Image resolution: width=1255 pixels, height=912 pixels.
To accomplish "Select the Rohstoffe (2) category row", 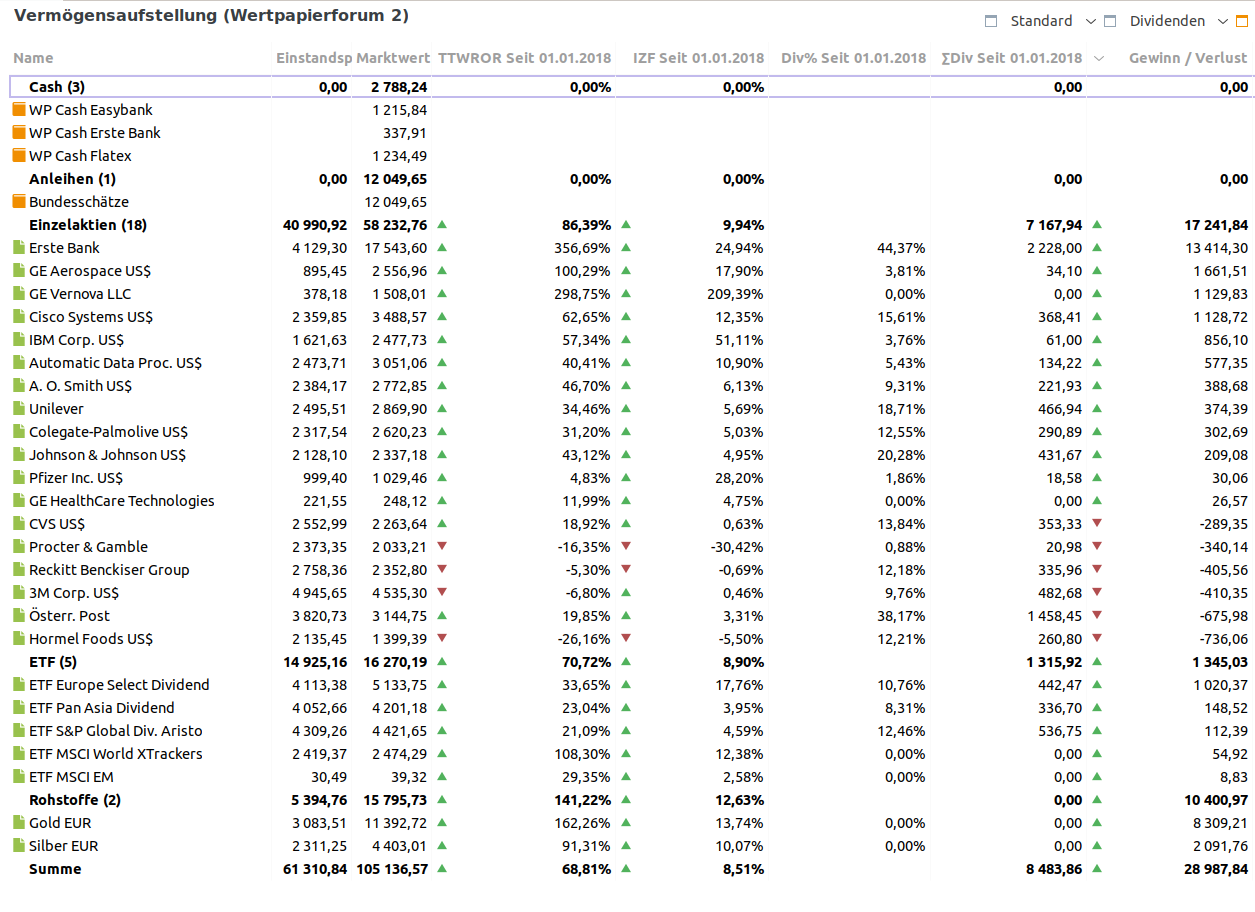I will pyautogui.click(x=631, y=800).
